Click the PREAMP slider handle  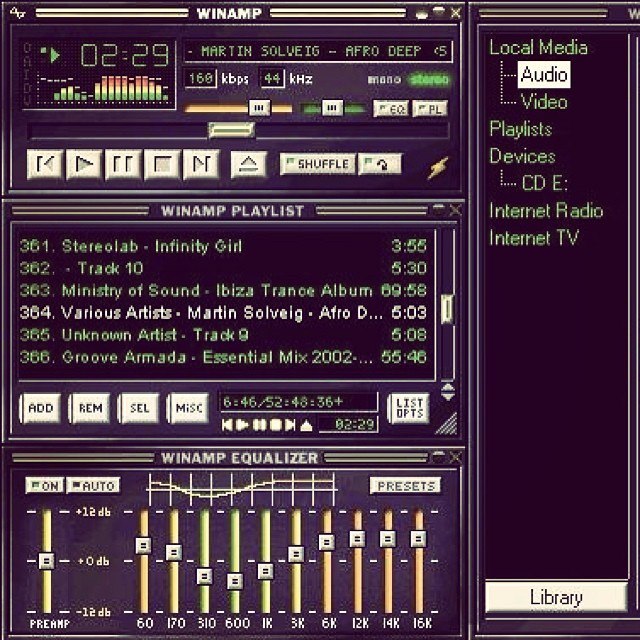point(47,561)
